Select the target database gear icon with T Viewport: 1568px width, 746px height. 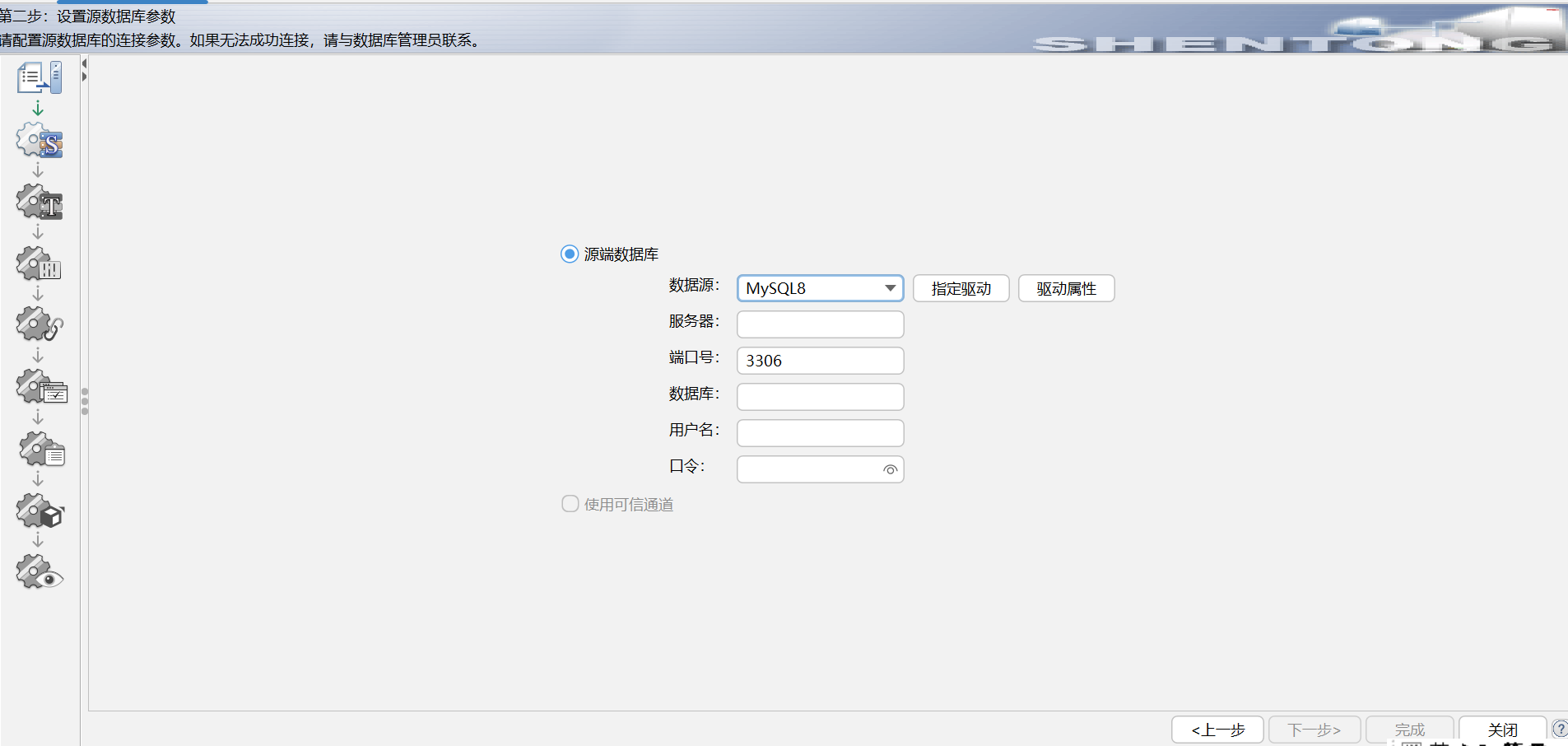coord(39,203)
